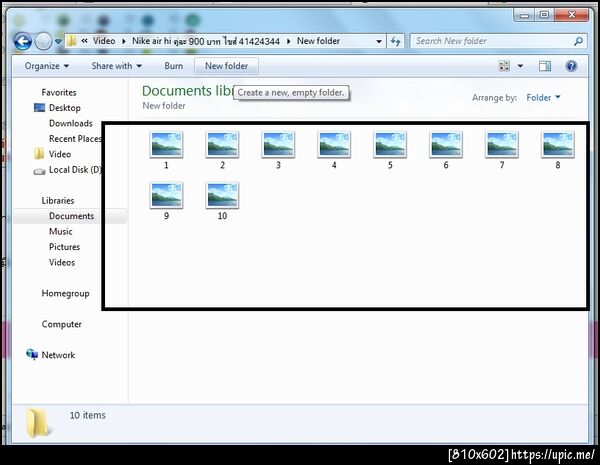Viewport: 600px width, 465px height.
Task: Select Videos library in navigation pane
Action: coord(62,262)
